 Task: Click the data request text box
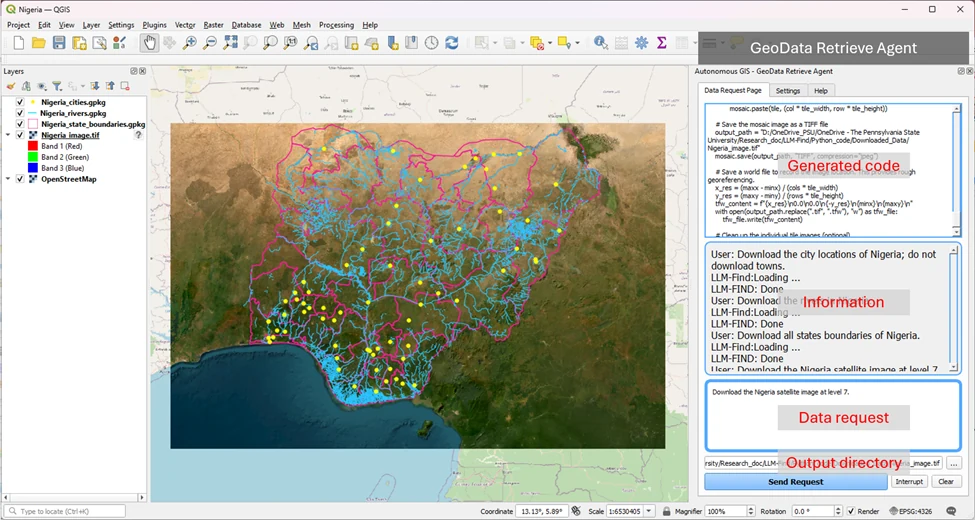tap(833, 415)
